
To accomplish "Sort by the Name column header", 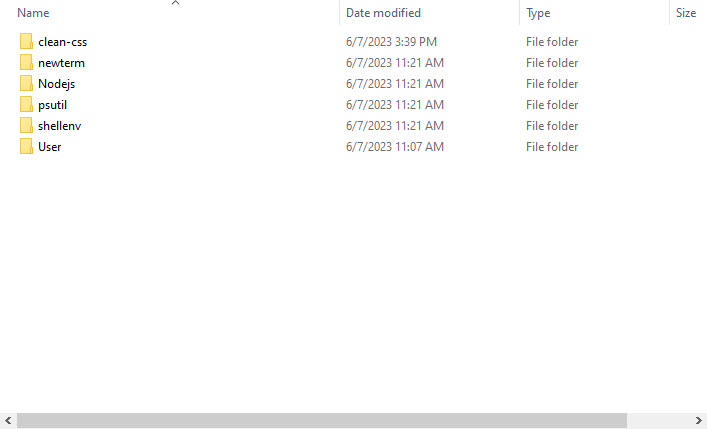I will pos(33,13).
